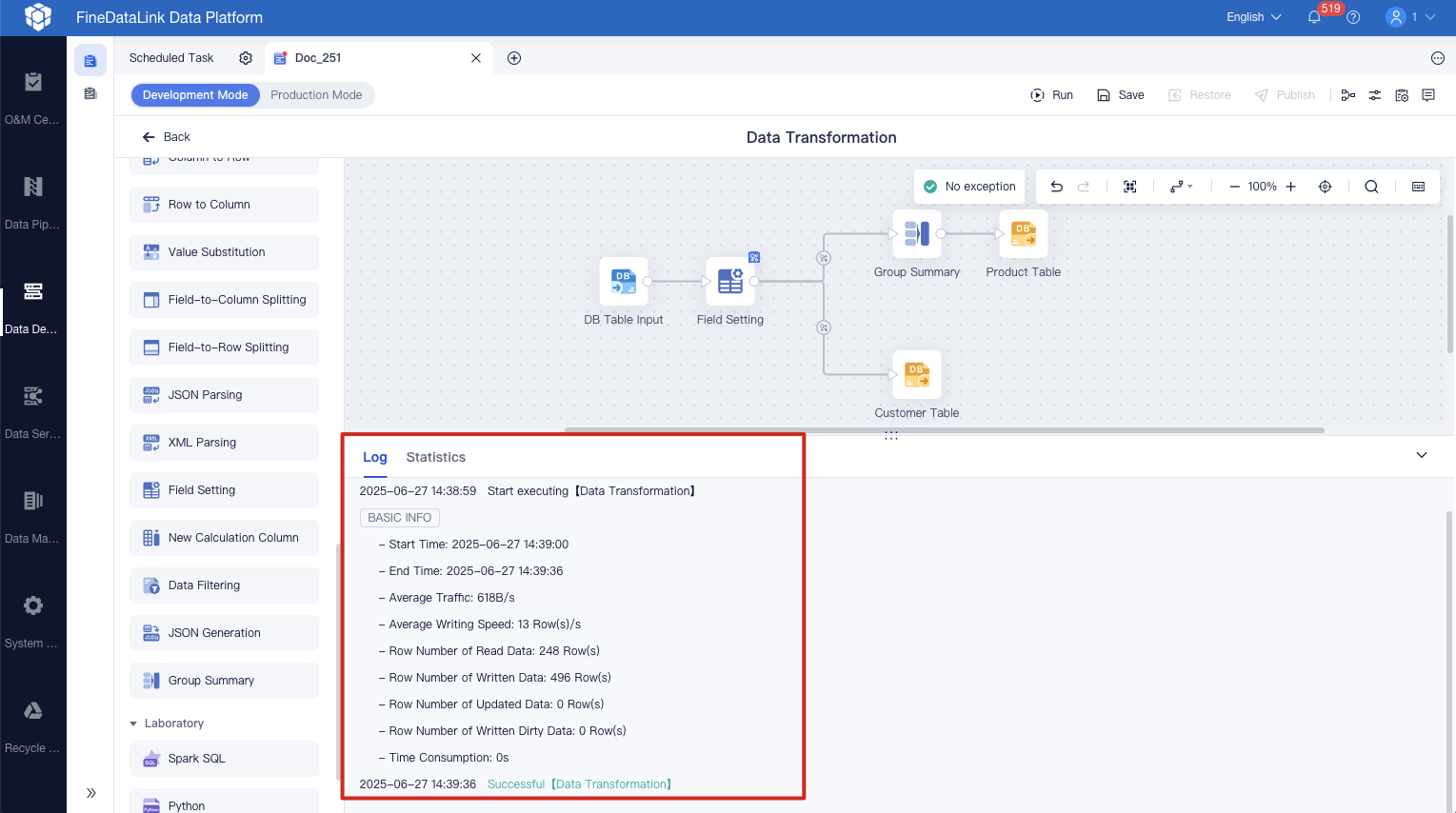
Task: Open the Data Management sidebar icon
Action: pos(32,501)
